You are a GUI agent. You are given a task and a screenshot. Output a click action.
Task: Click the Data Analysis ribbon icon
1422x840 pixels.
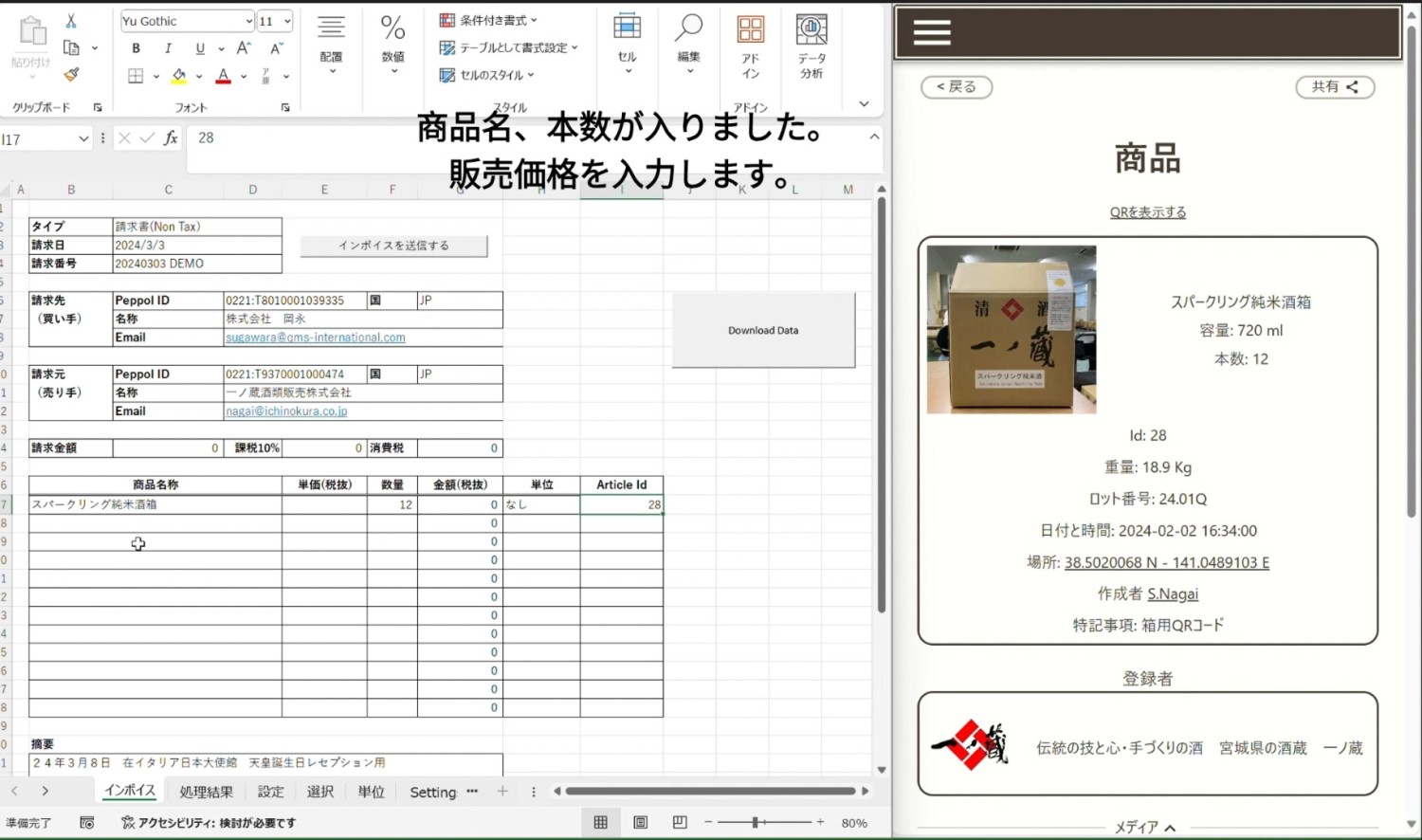click(x=811, y=46)
